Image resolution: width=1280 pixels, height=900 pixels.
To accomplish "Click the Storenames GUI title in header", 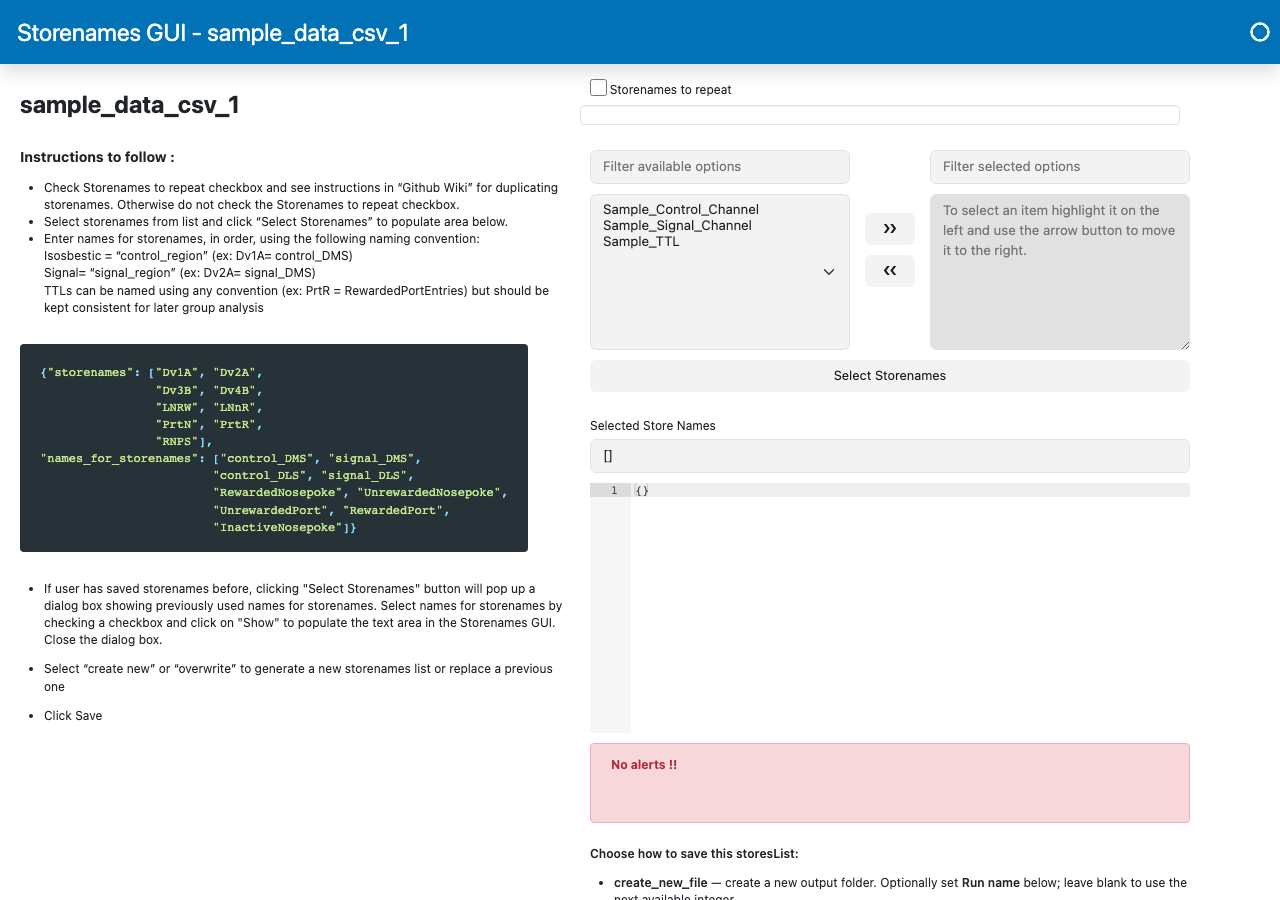I will click(213, 33).
